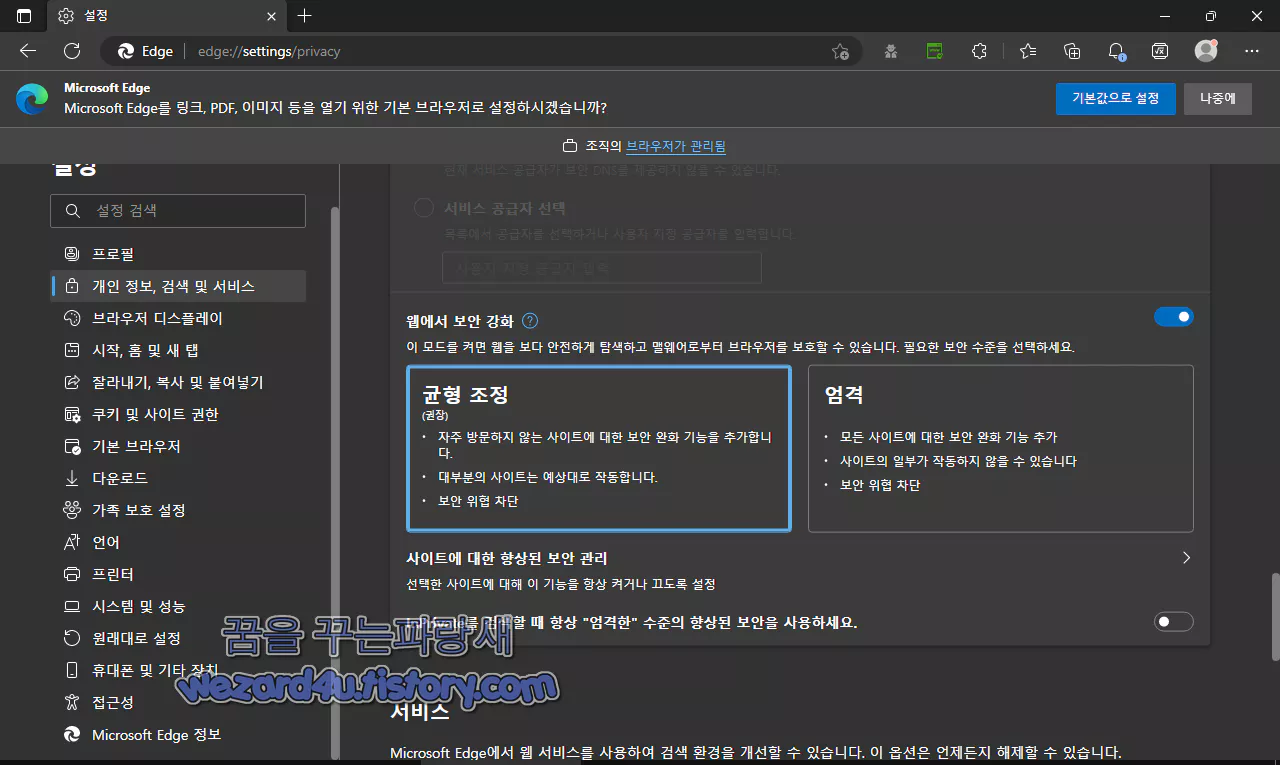Screen dimensions: 1280x765
Task: Open the 언어 settings section
Action: [178, 542]
